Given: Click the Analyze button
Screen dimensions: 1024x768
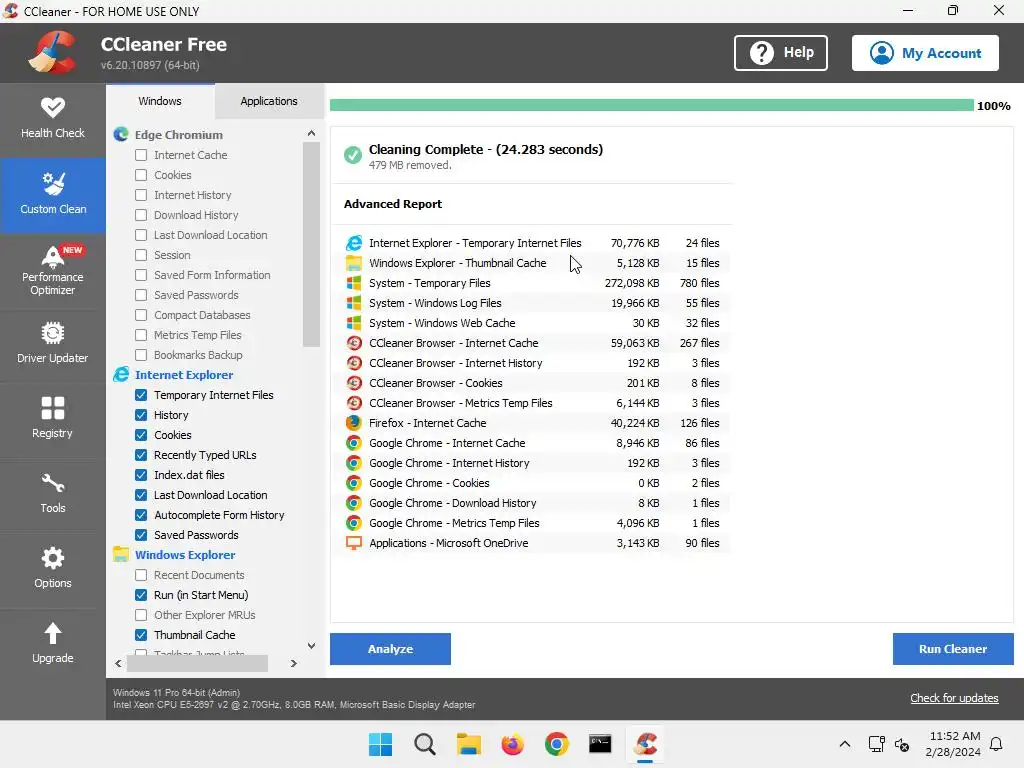Looking at the screenshot, I should (390, 649).
